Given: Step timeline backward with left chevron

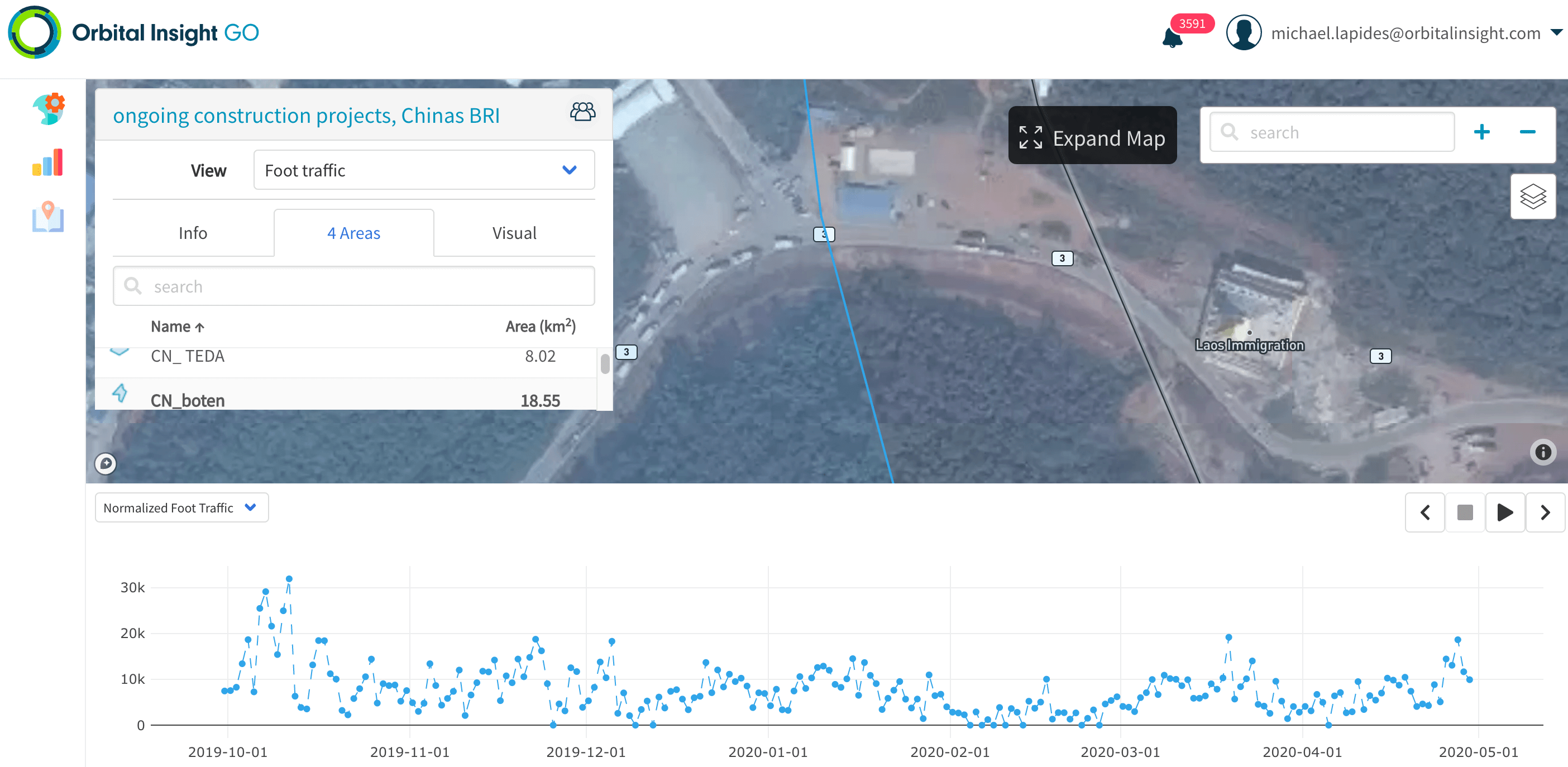Looking at the screenshot, I should 1424,512.
